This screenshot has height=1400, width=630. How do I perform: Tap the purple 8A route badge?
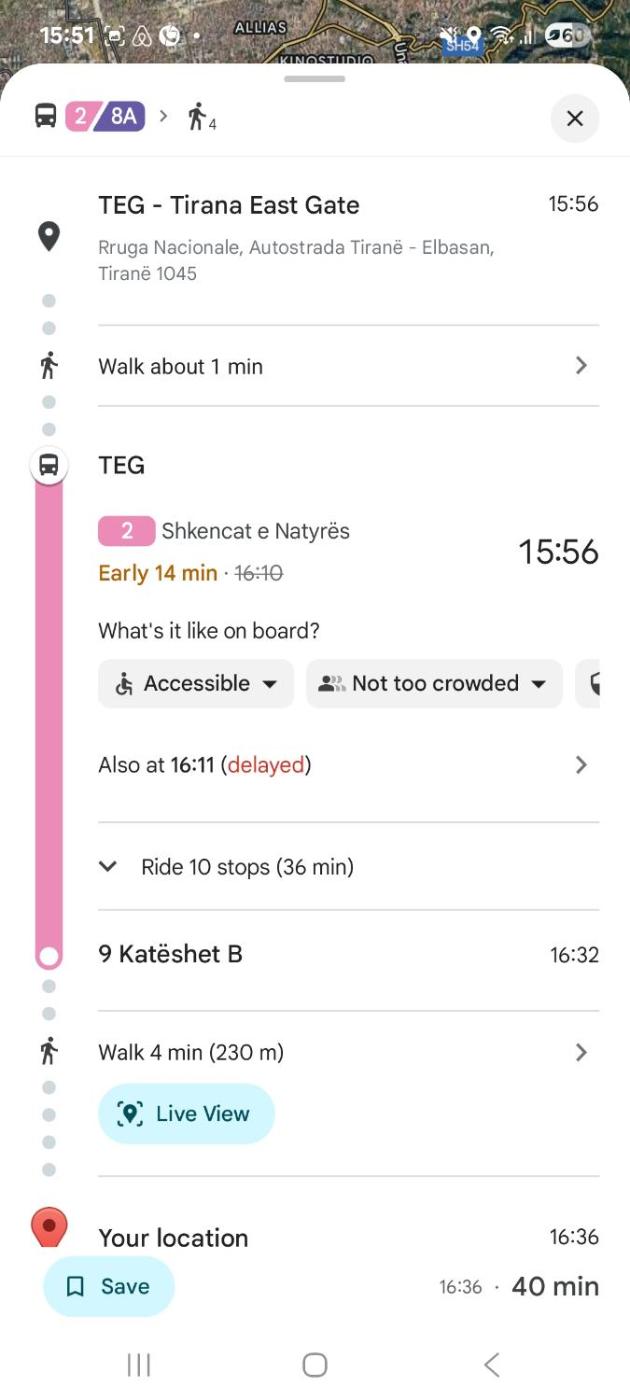click(122, 117)
